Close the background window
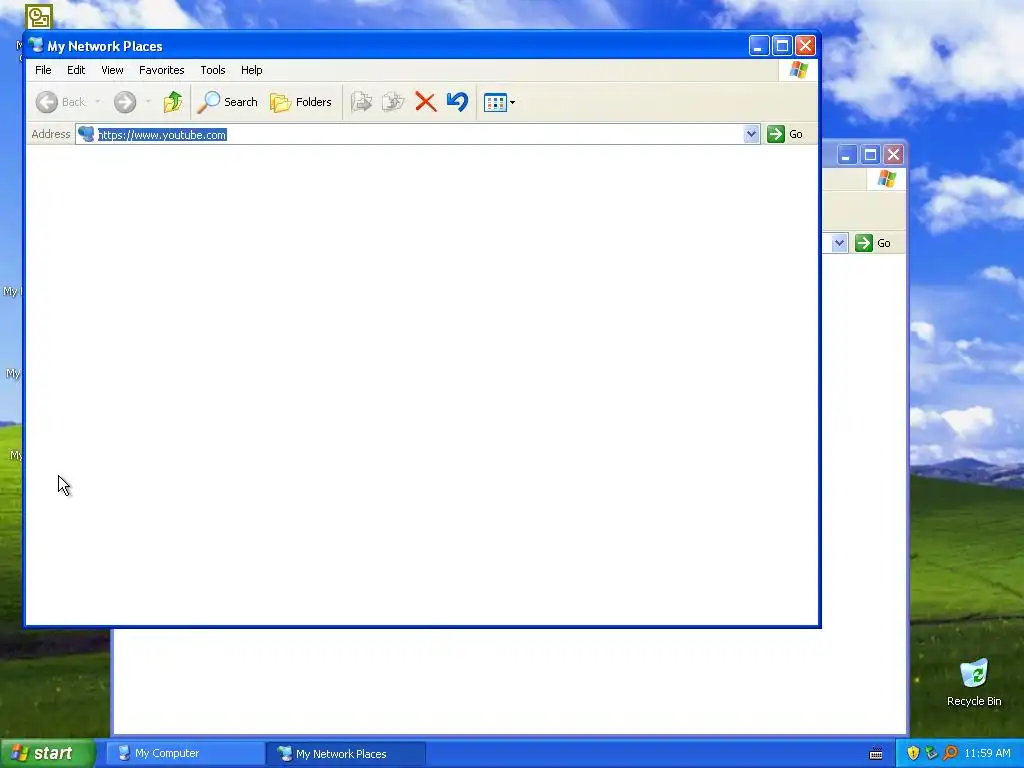Image resolution: width=1024 pixels, height=768 pixels. [893, 155]
